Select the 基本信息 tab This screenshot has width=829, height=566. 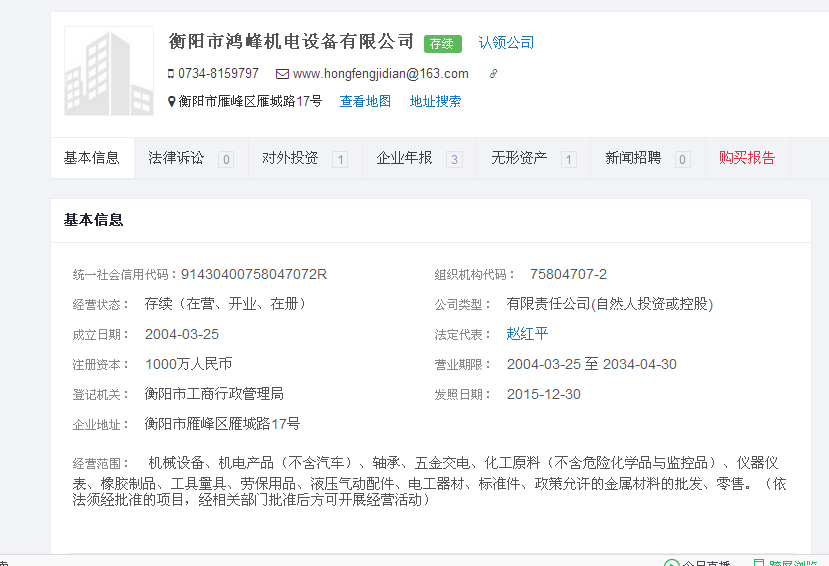(92, 158)
